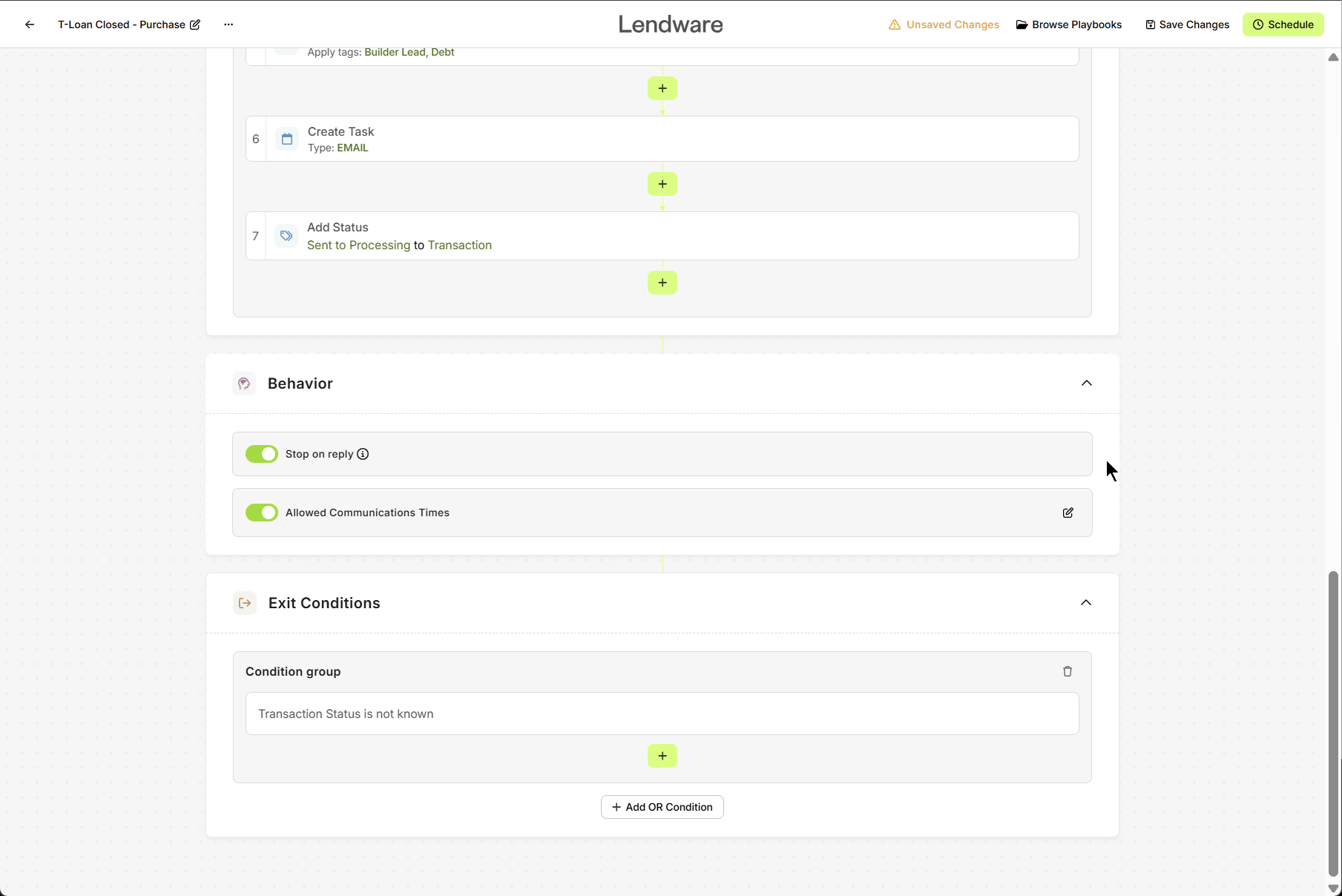Select the Transaction Status is not known condition
Viewport: 1342px width, 896px height.
662,714
